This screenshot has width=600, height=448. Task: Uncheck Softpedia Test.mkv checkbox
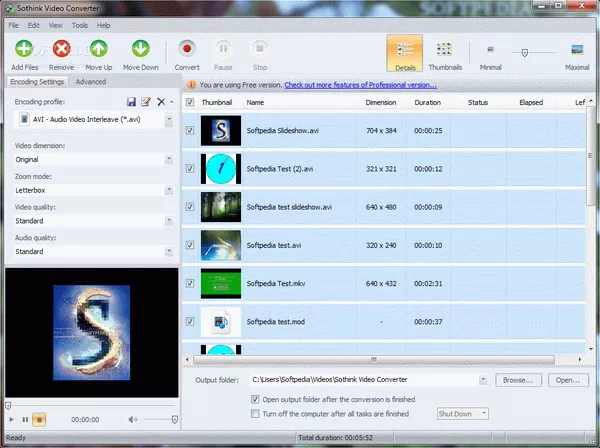pos(190,283)
